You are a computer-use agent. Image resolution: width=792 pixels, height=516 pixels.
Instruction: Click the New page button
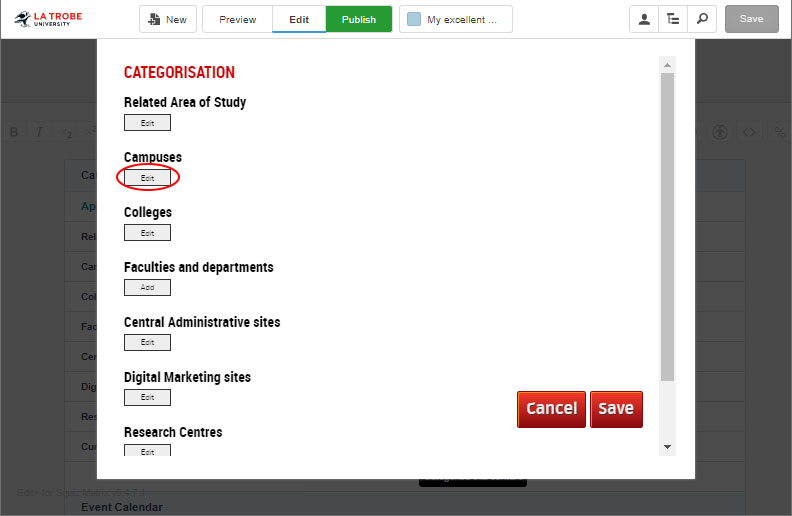point(167,19)
